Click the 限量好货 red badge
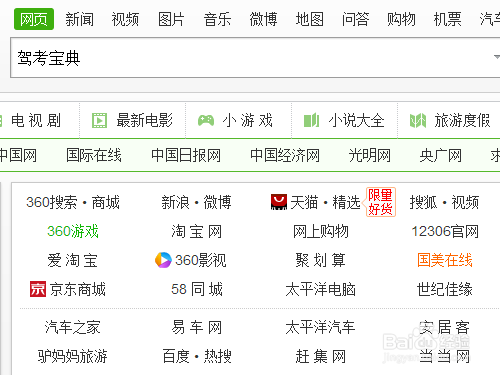Image resolution: width=500 pixels, height=375 pixels. pyautogui.click(x=381, y=202)
